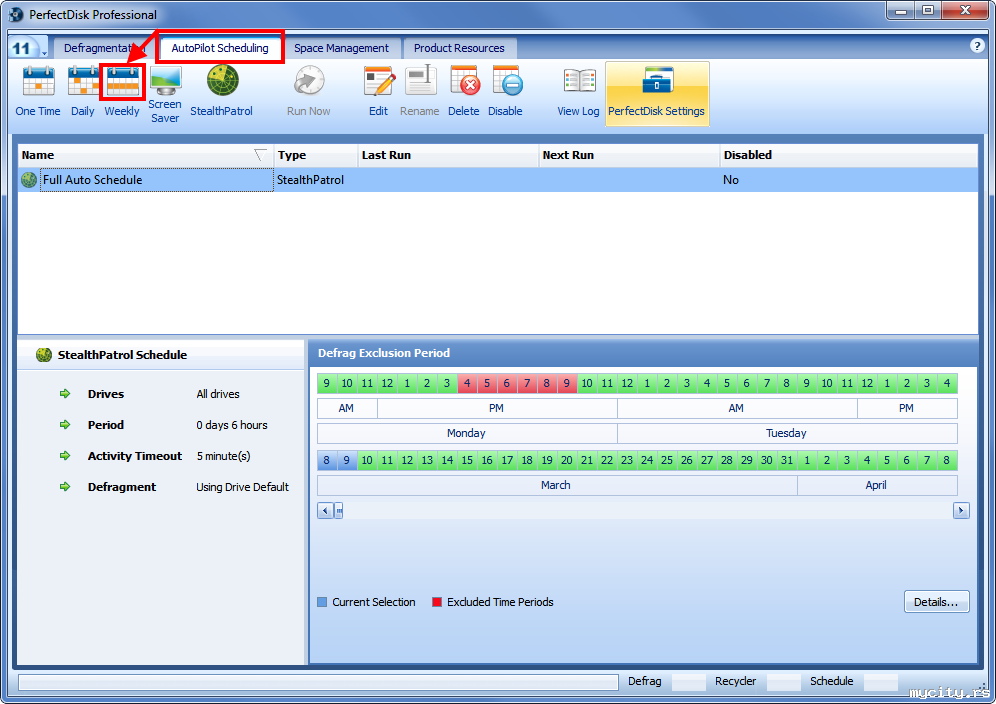Open the Space Management tab
Viewport: 996px width, 704px height.
[341, 48]
